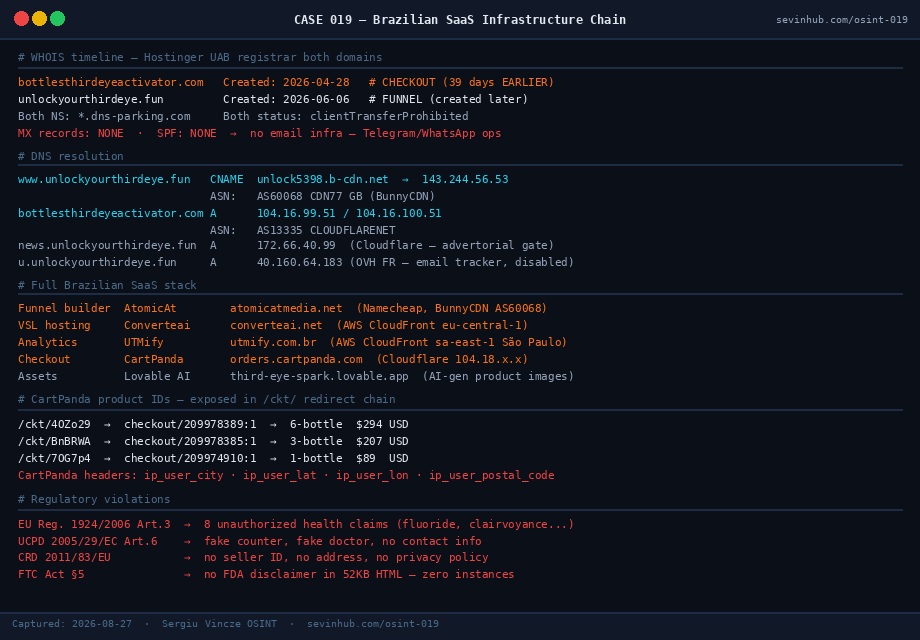Select 'AS60068 CDN77 GB (BunnyCDN)' ASN
The width and height of the screenshot is (920, 640).
(346, 196)
